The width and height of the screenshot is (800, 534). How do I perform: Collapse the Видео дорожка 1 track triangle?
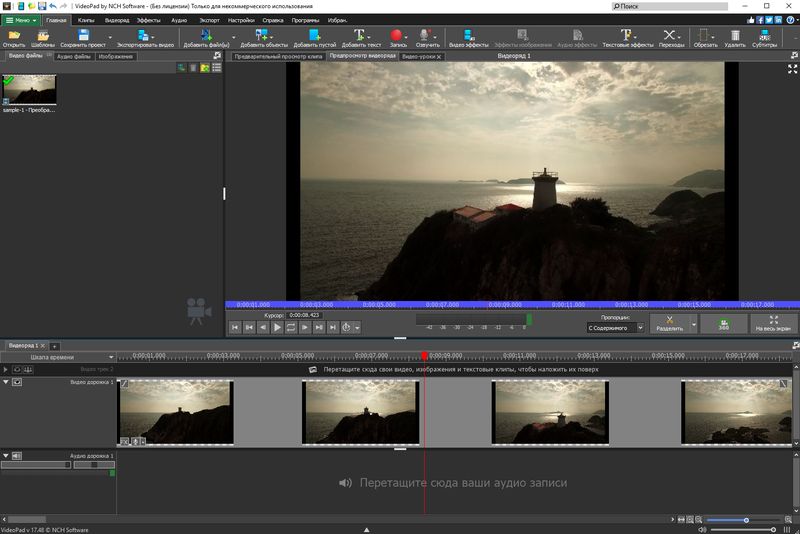point(5,382)
